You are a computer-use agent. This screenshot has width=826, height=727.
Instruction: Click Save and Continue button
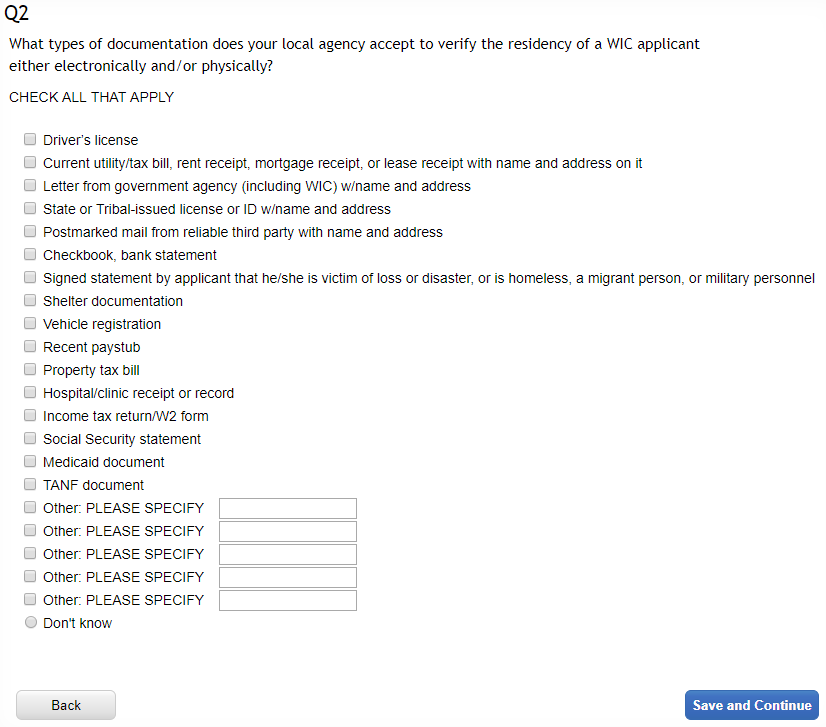tap(751, 705)
